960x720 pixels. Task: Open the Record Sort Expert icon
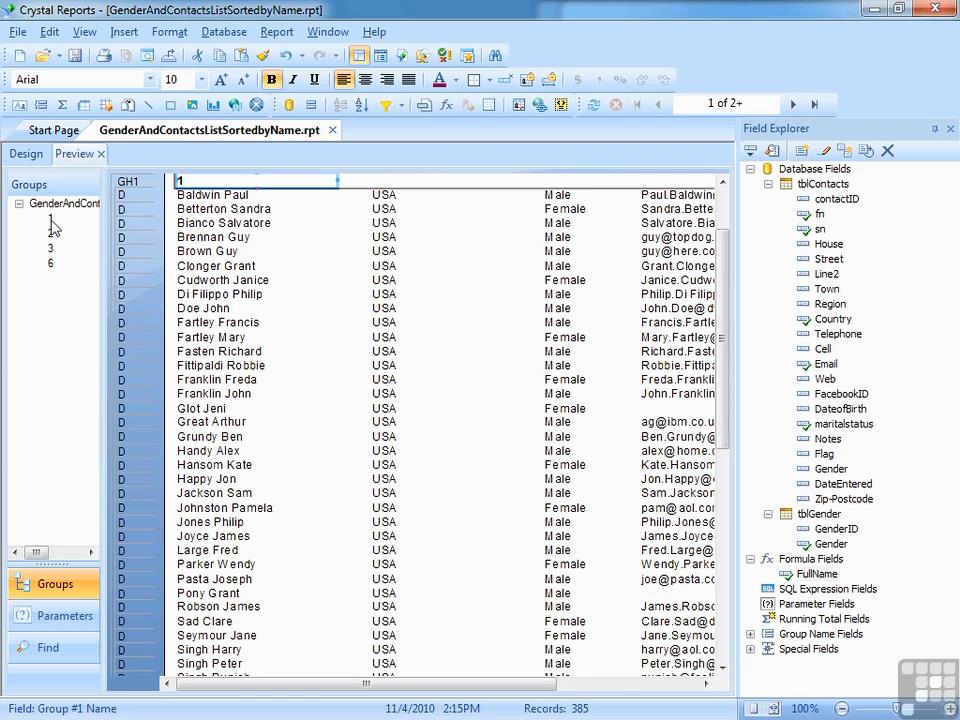click(362, 105)
